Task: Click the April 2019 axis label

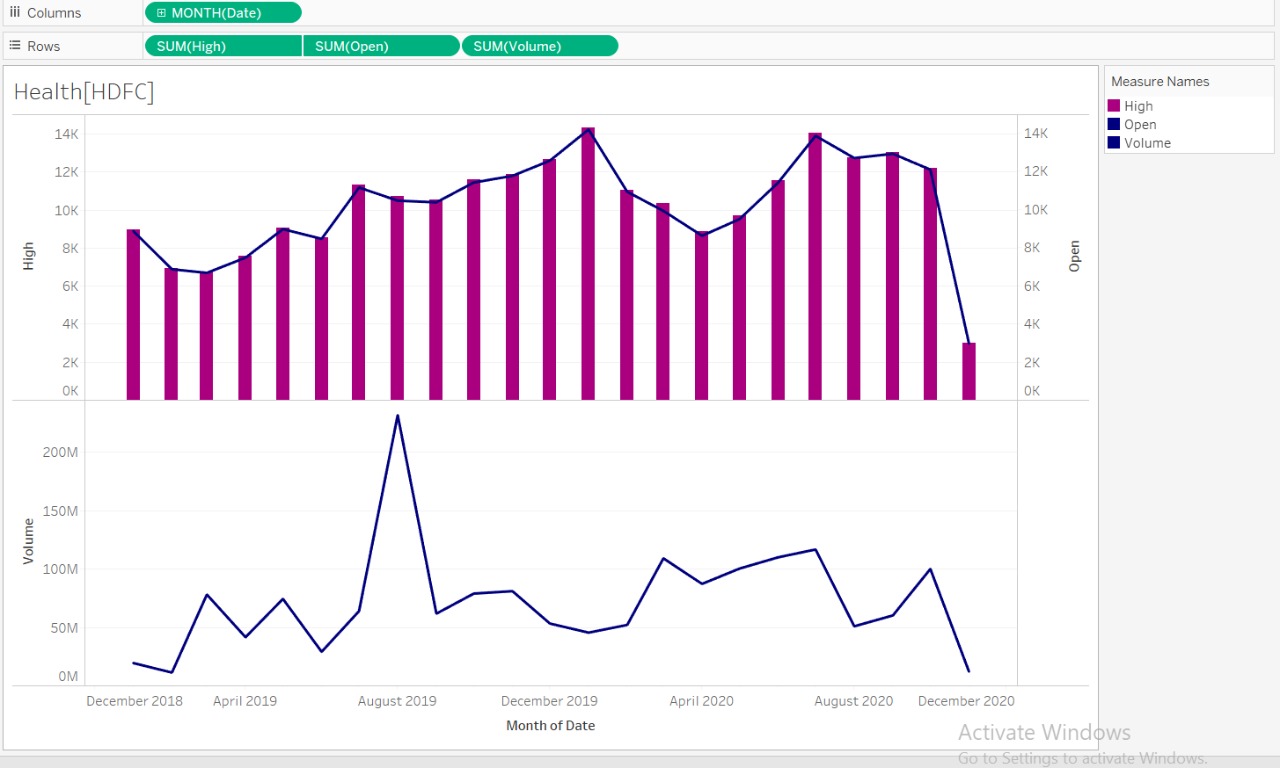Action: tap(245, 701)
